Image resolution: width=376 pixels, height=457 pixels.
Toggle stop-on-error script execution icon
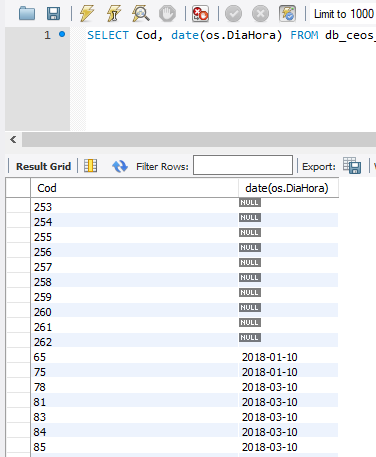[x=200, y=14]
